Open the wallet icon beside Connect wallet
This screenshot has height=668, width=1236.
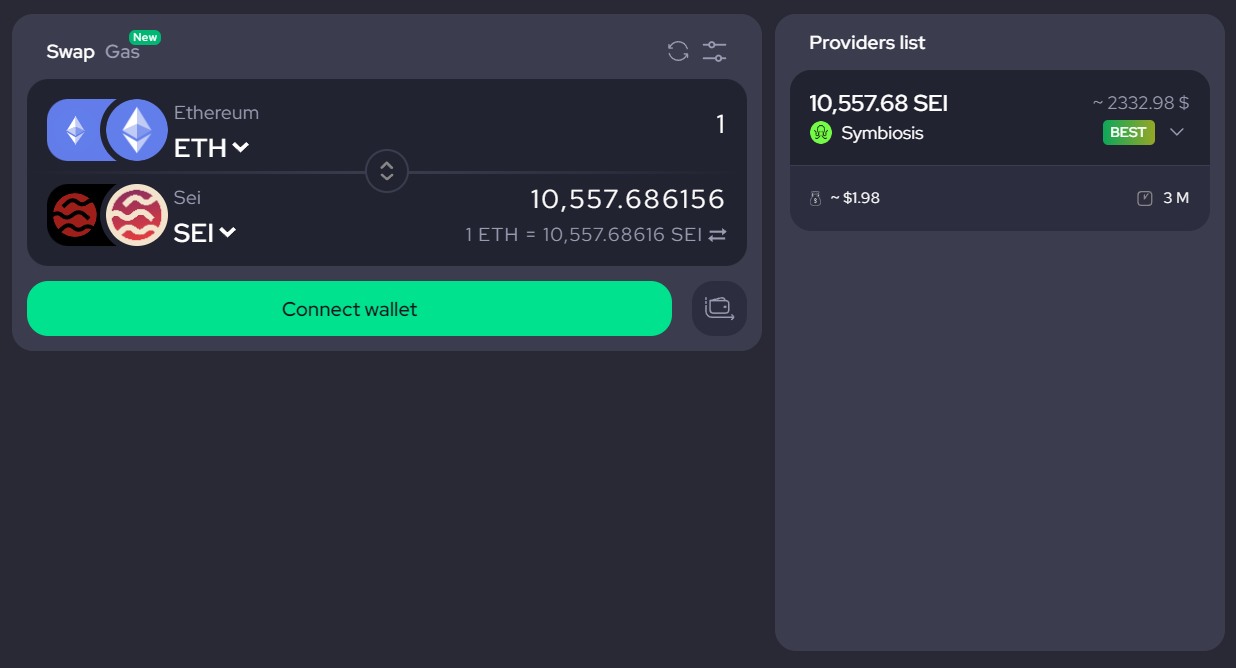(x=719, y=308)
